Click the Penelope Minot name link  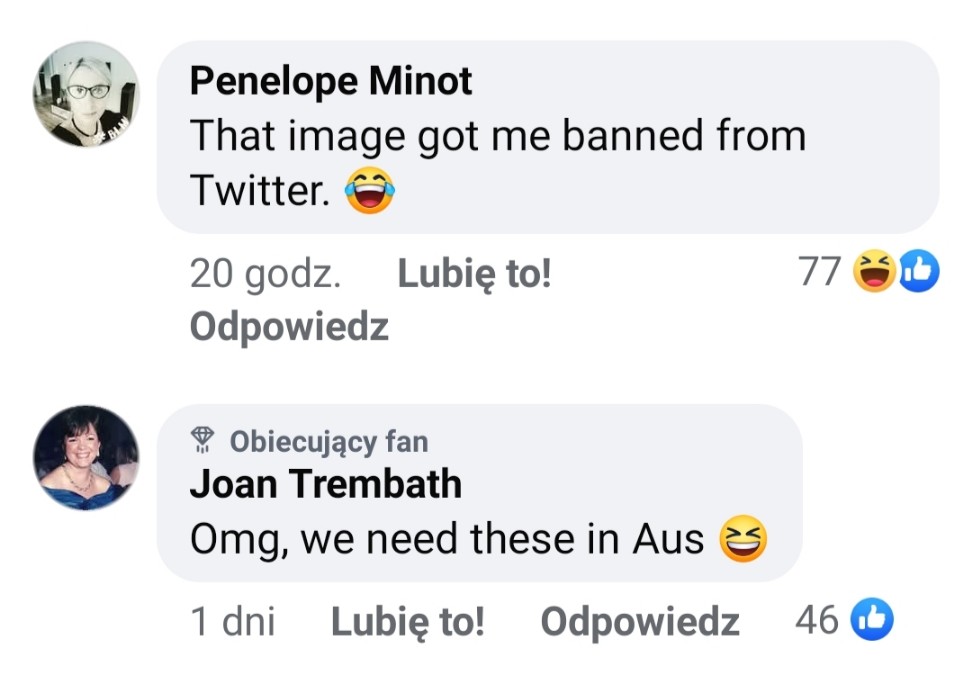331,82
